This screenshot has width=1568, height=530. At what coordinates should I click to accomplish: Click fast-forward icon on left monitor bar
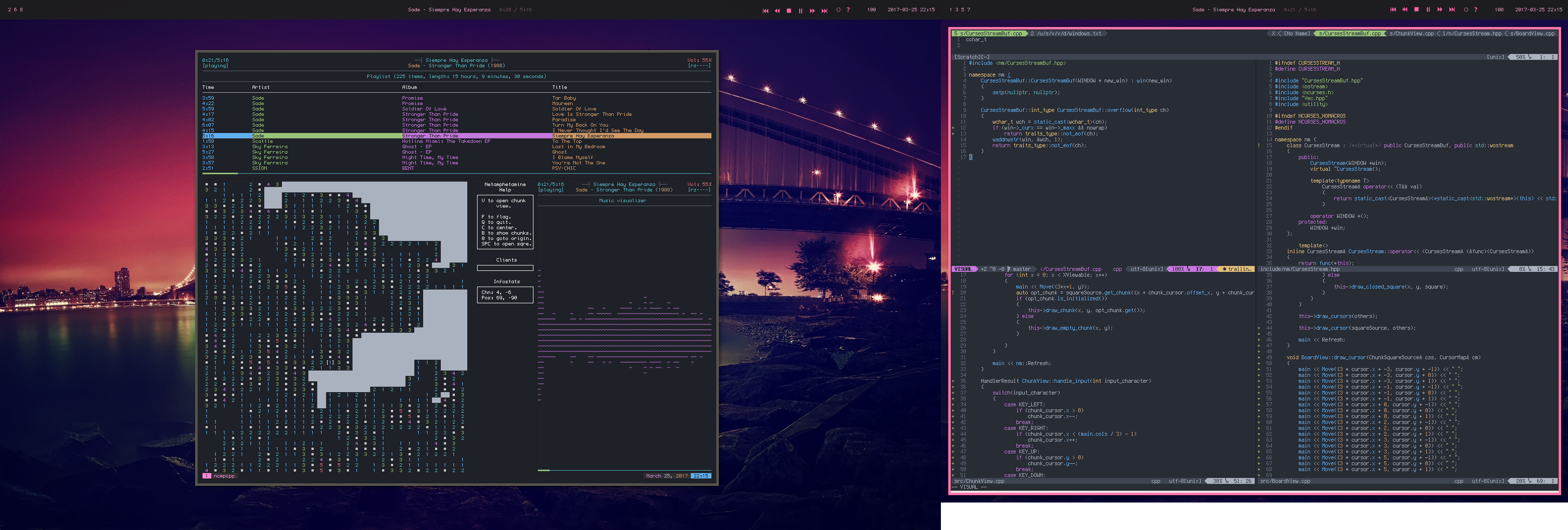click(x=812, y=10)
